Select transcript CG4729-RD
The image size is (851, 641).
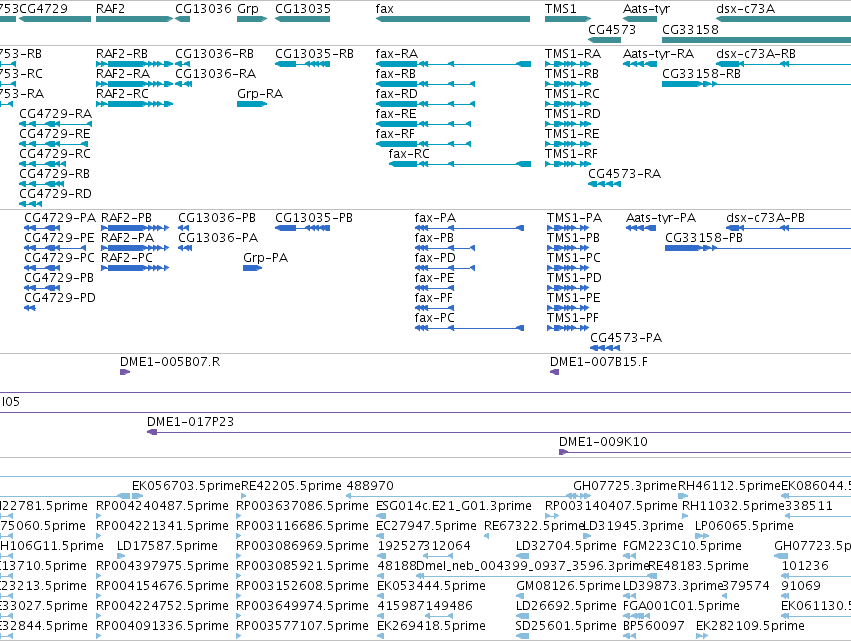30,204
